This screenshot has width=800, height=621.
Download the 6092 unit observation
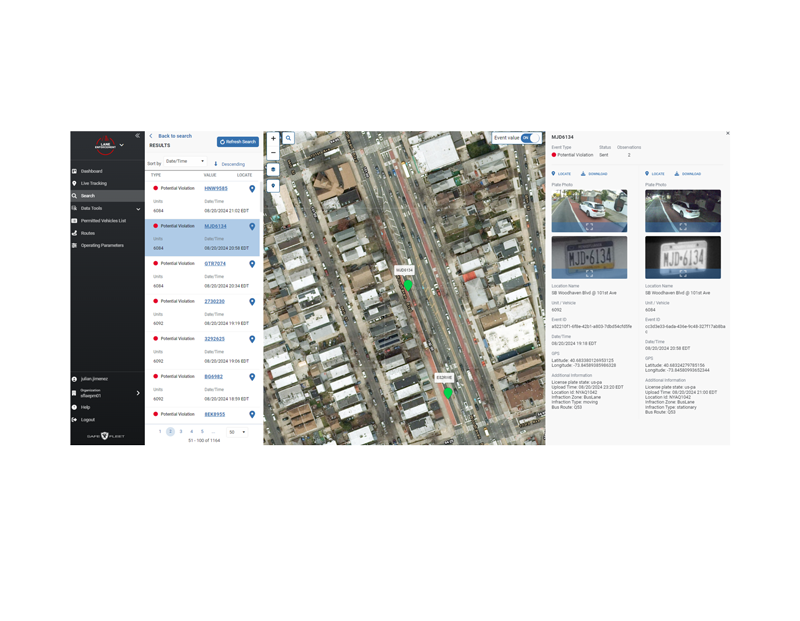594,173
